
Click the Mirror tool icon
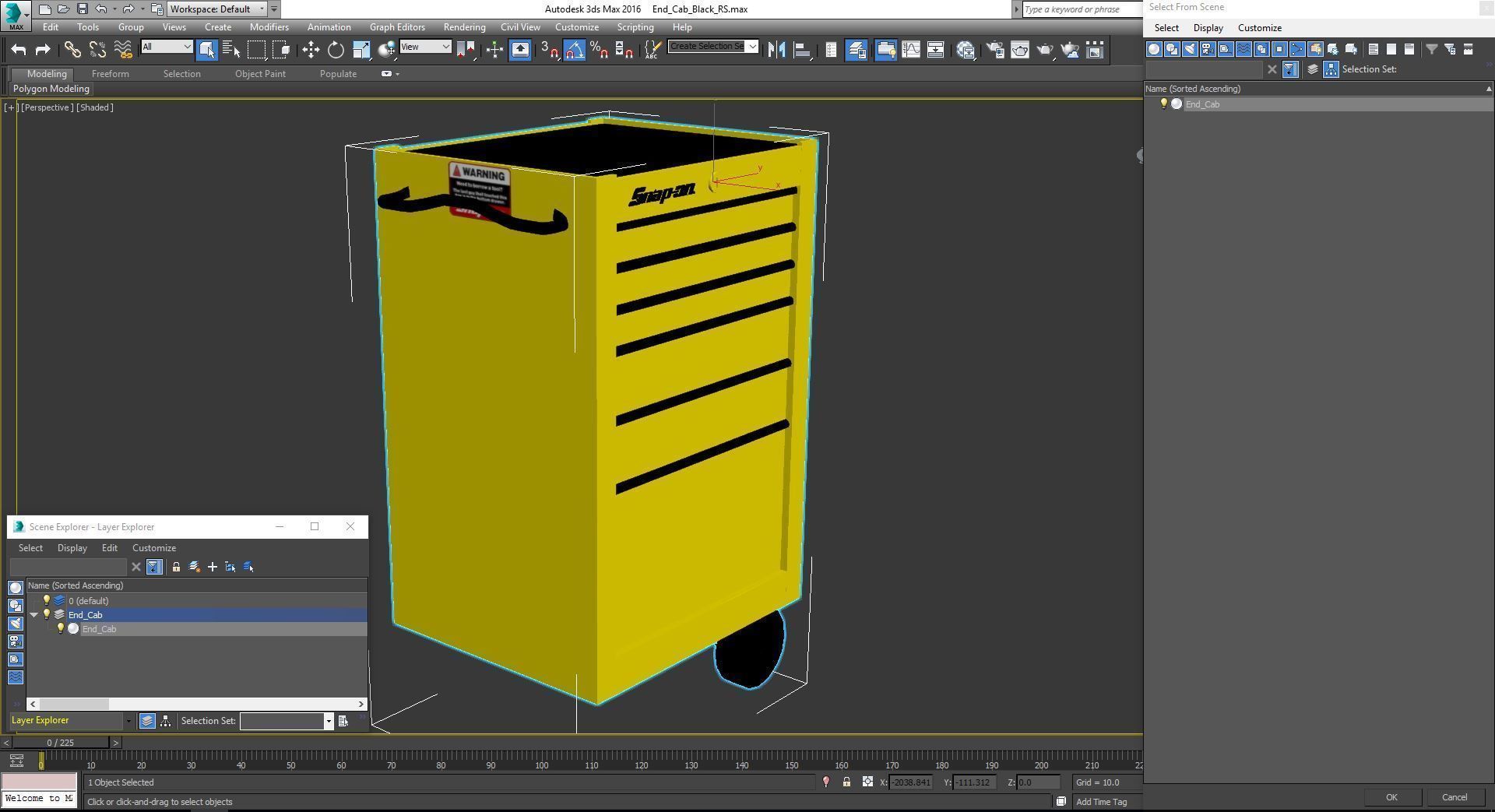(776, 50)
